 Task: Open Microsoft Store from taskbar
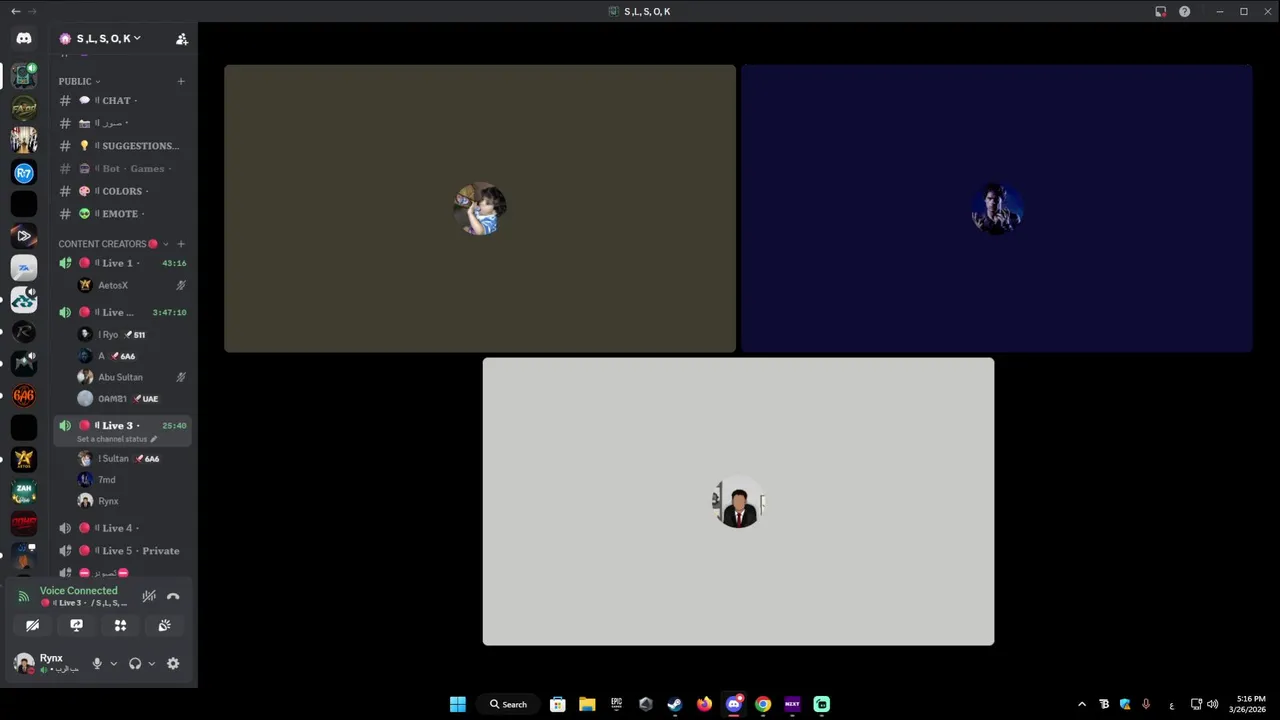pyautogui.click(x=558, y=704)
